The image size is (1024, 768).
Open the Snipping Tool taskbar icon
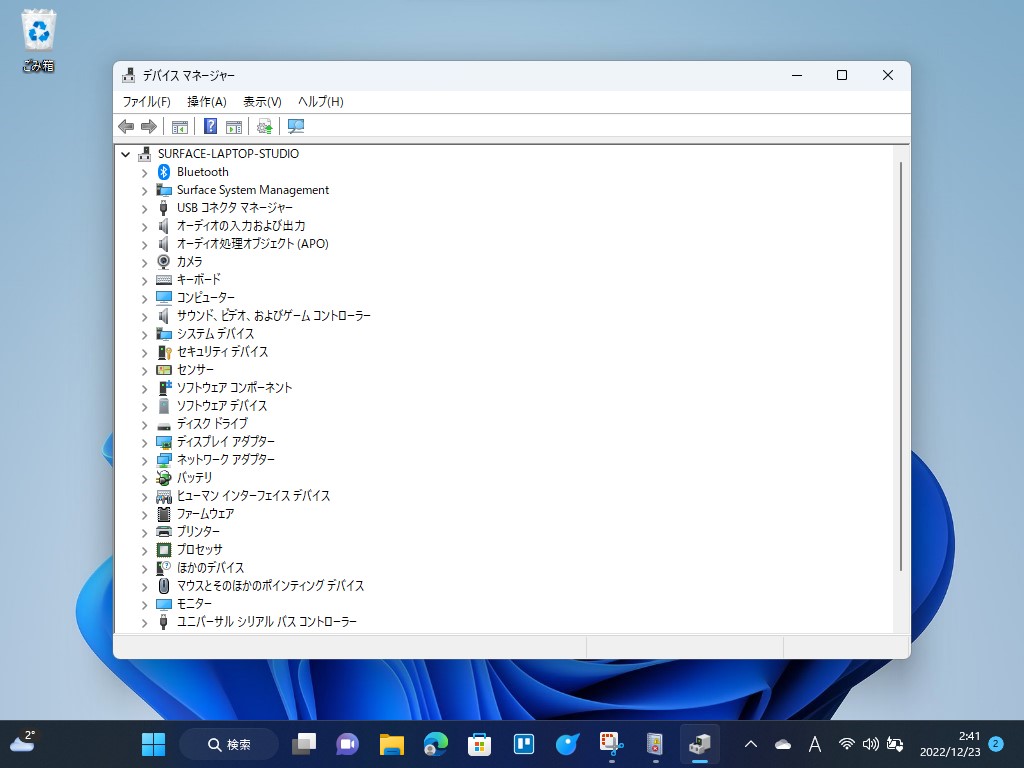(611, 744)
